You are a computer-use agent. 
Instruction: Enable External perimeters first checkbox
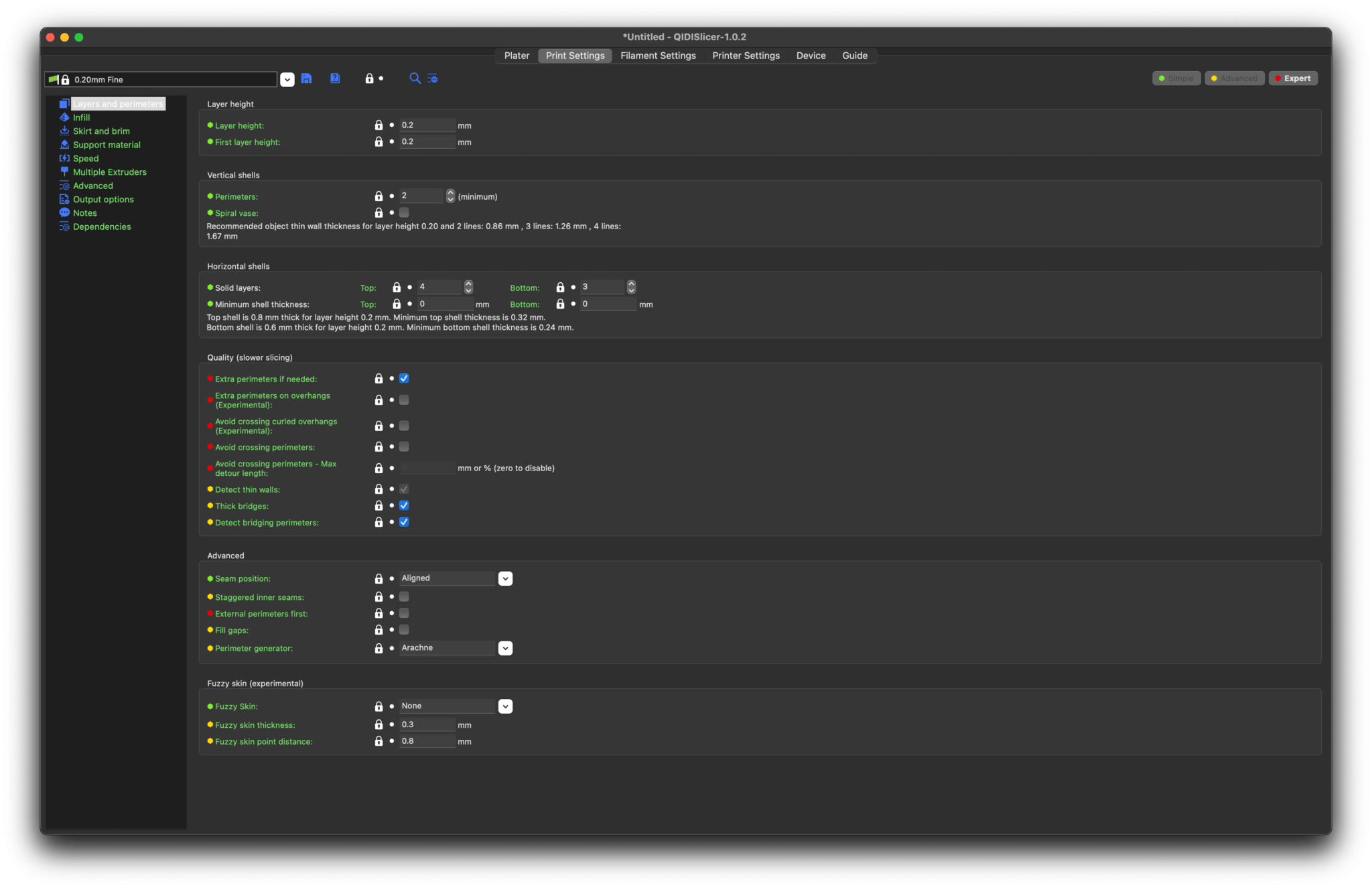coord(404,613)
